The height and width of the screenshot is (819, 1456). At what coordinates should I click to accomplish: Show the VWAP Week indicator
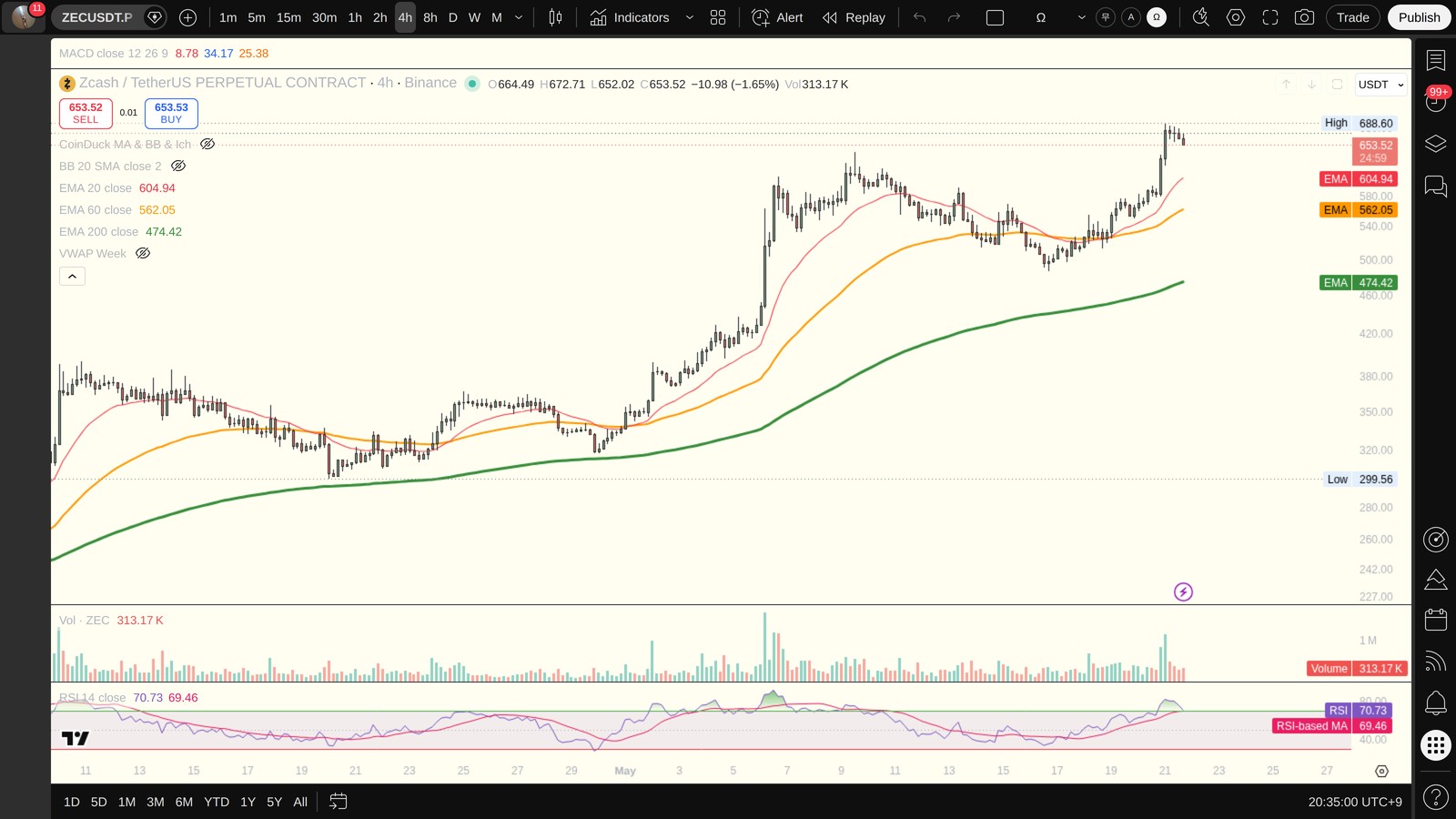click(x=143, y=253)
